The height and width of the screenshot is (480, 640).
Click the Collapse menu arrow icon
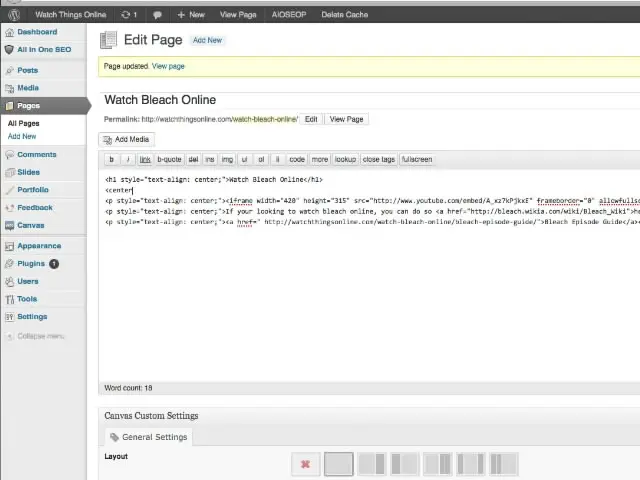[10, 336]
